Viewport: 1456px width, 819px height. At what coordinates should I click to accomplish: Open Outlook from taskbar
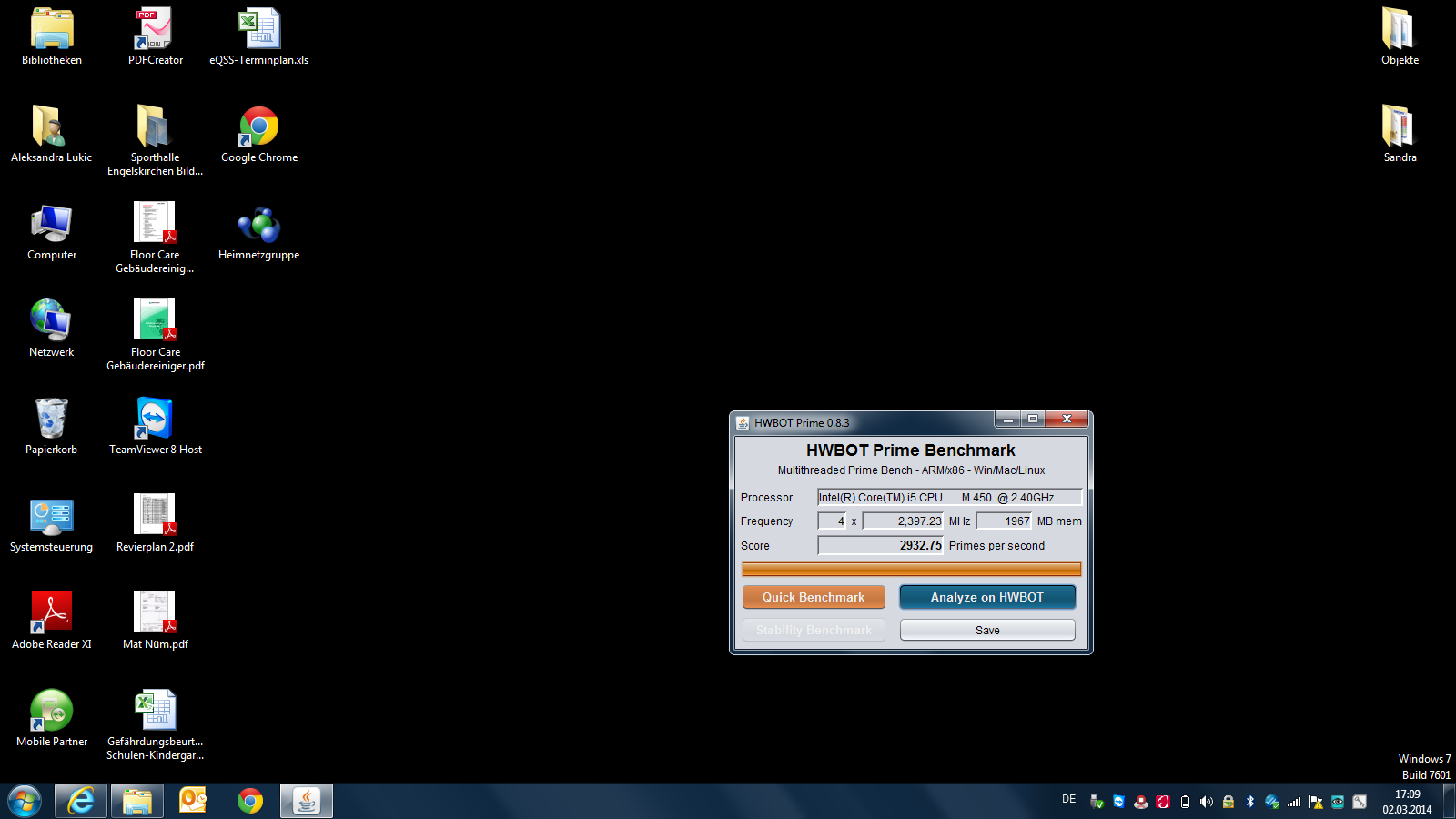tap(193, 801)
